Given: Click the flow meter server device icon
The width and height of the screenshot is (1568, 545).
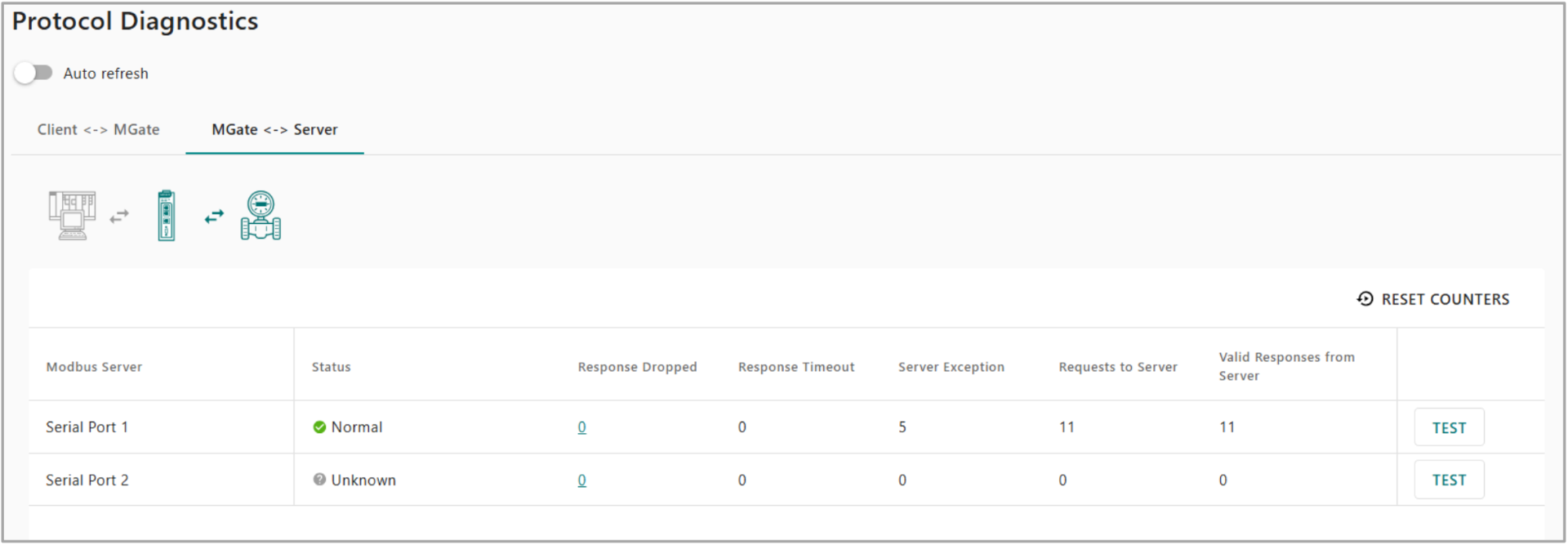Looking at the screenshot, I should pos(261,216).
